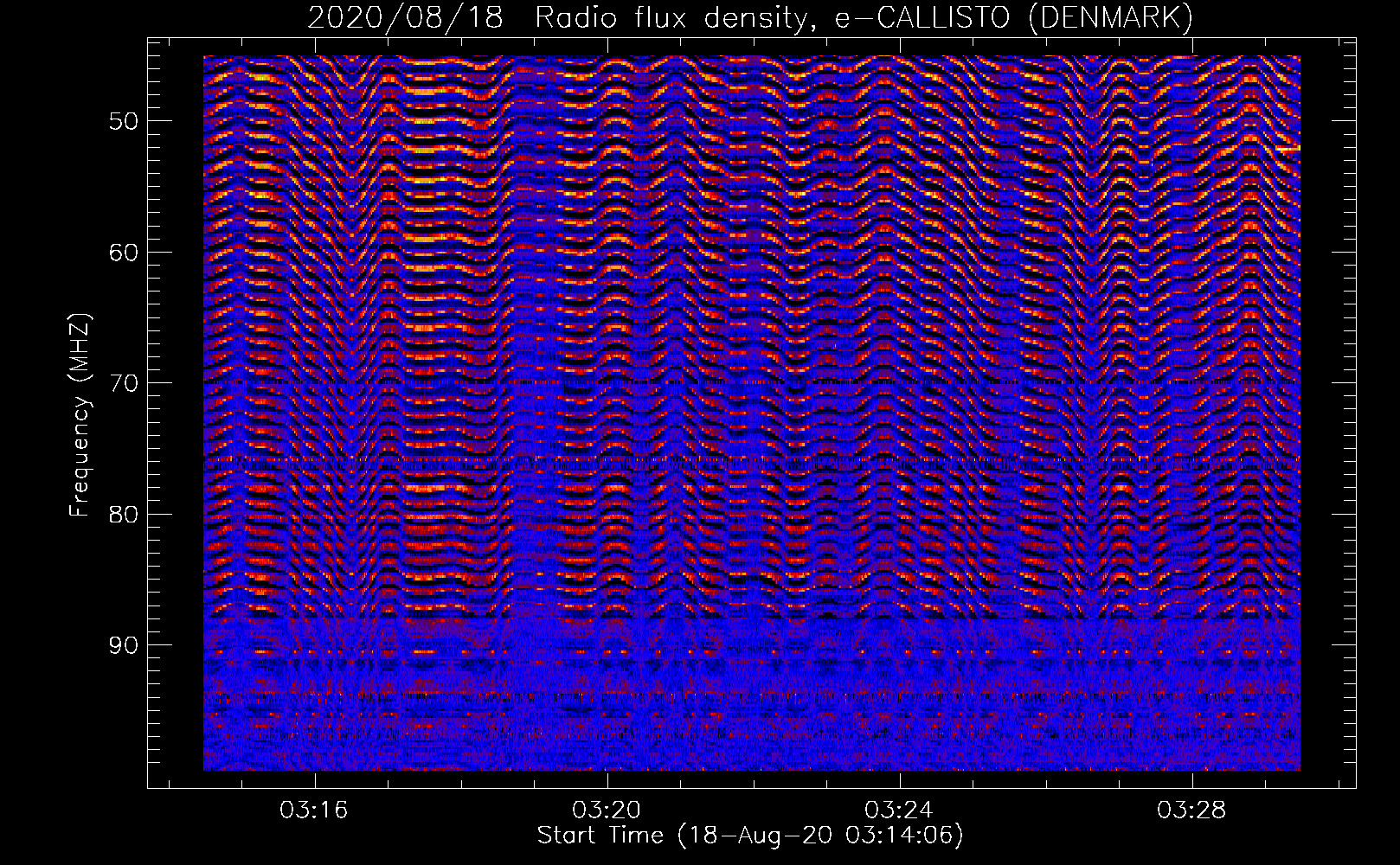Click the 03:16 time tick label
Screen dimensions: 1400x865
click(313, 810)
